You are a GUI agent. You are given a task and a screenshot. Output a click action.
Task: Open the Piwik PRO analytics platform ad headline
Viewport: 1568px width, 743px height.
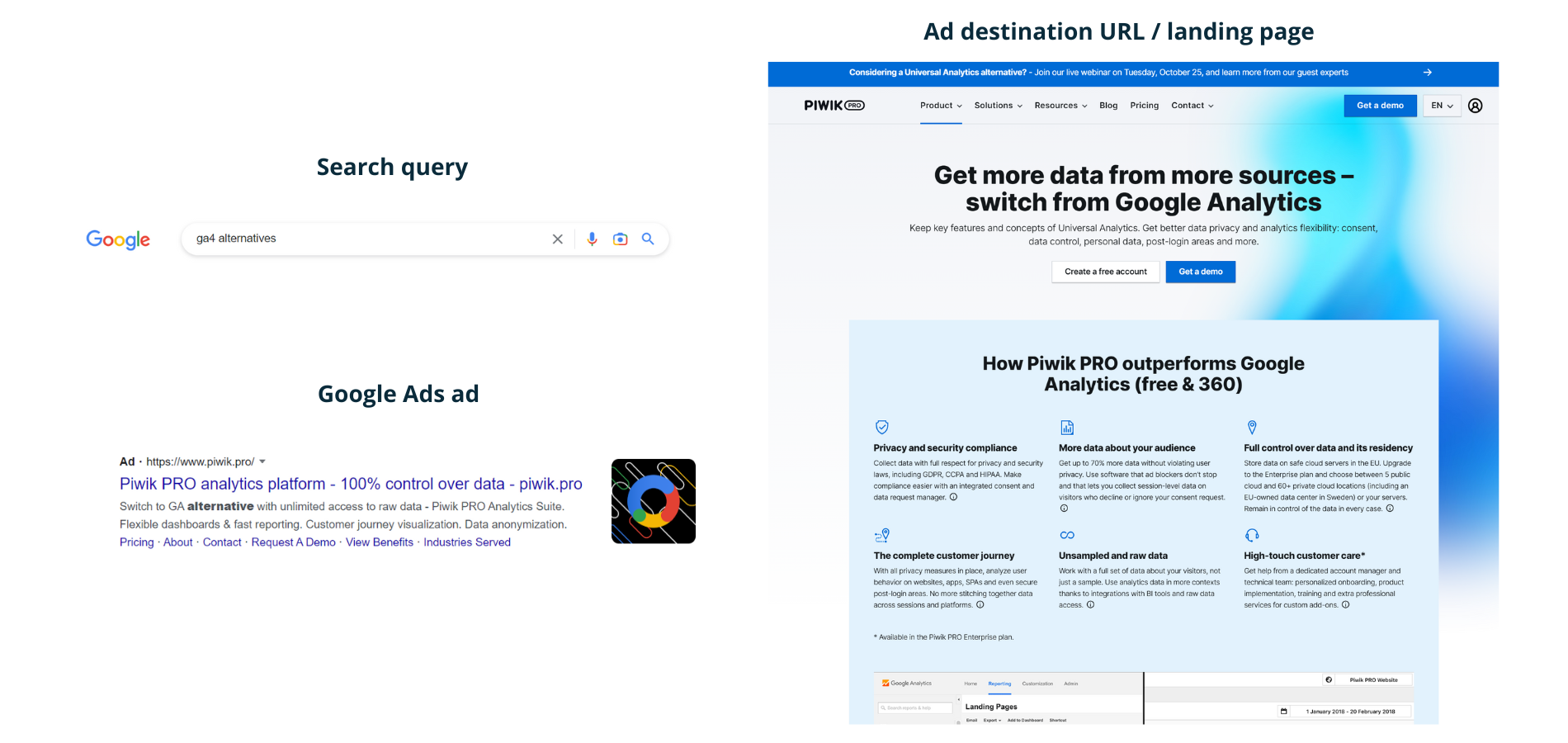tap(351, 484)
